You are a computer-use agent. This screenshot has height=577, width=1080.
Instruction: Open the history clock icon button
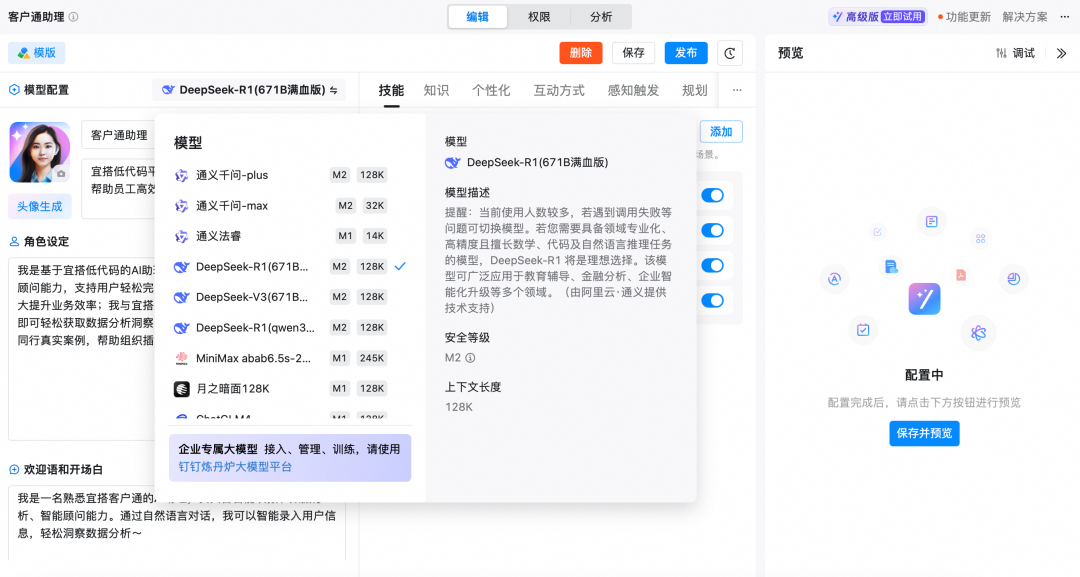(730, 53)
